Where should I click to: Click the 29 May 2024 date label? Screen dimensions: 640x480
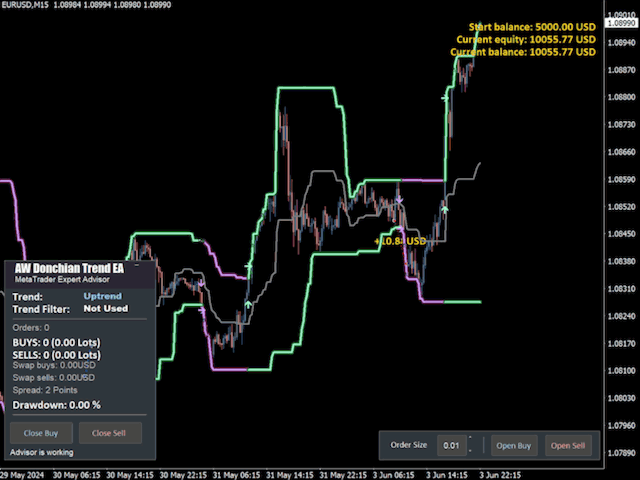coord(24,473)
